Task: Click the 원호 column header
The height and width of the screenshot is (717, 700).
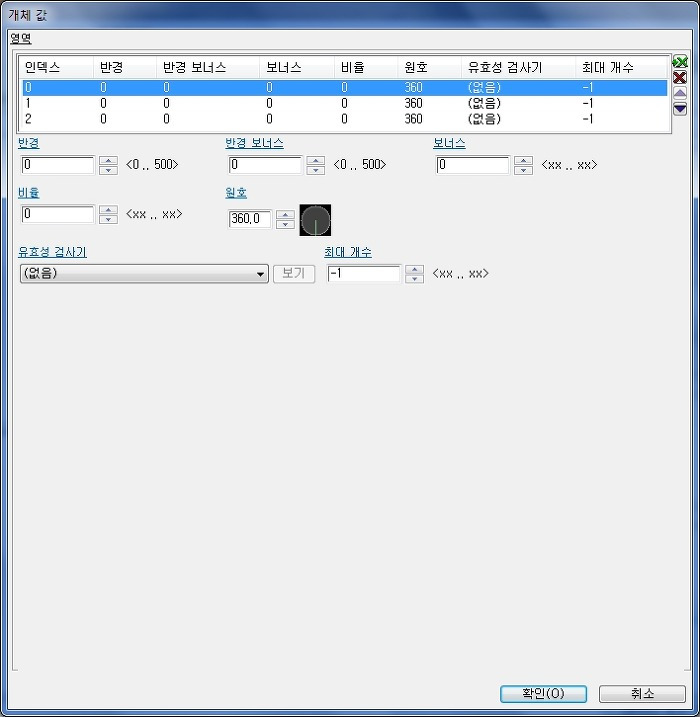Action: [x=429, y=68]
